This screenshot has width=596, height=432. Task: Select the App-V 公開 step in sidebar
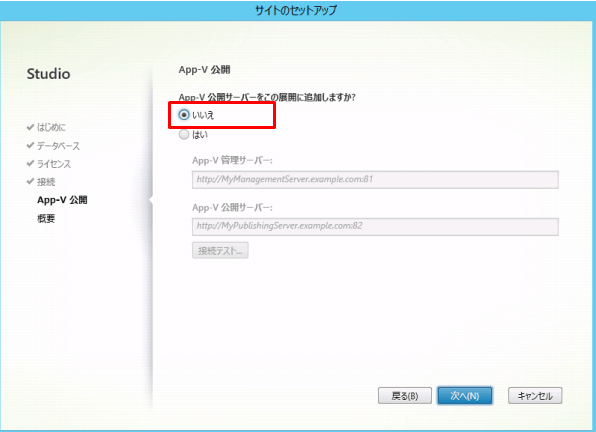(62, 200)
